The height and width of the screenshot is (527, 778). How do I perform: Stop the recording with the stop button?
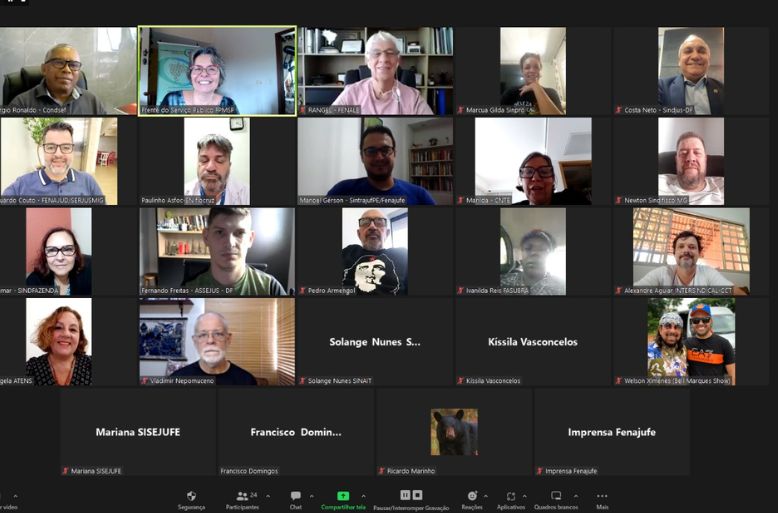[417, 495]
